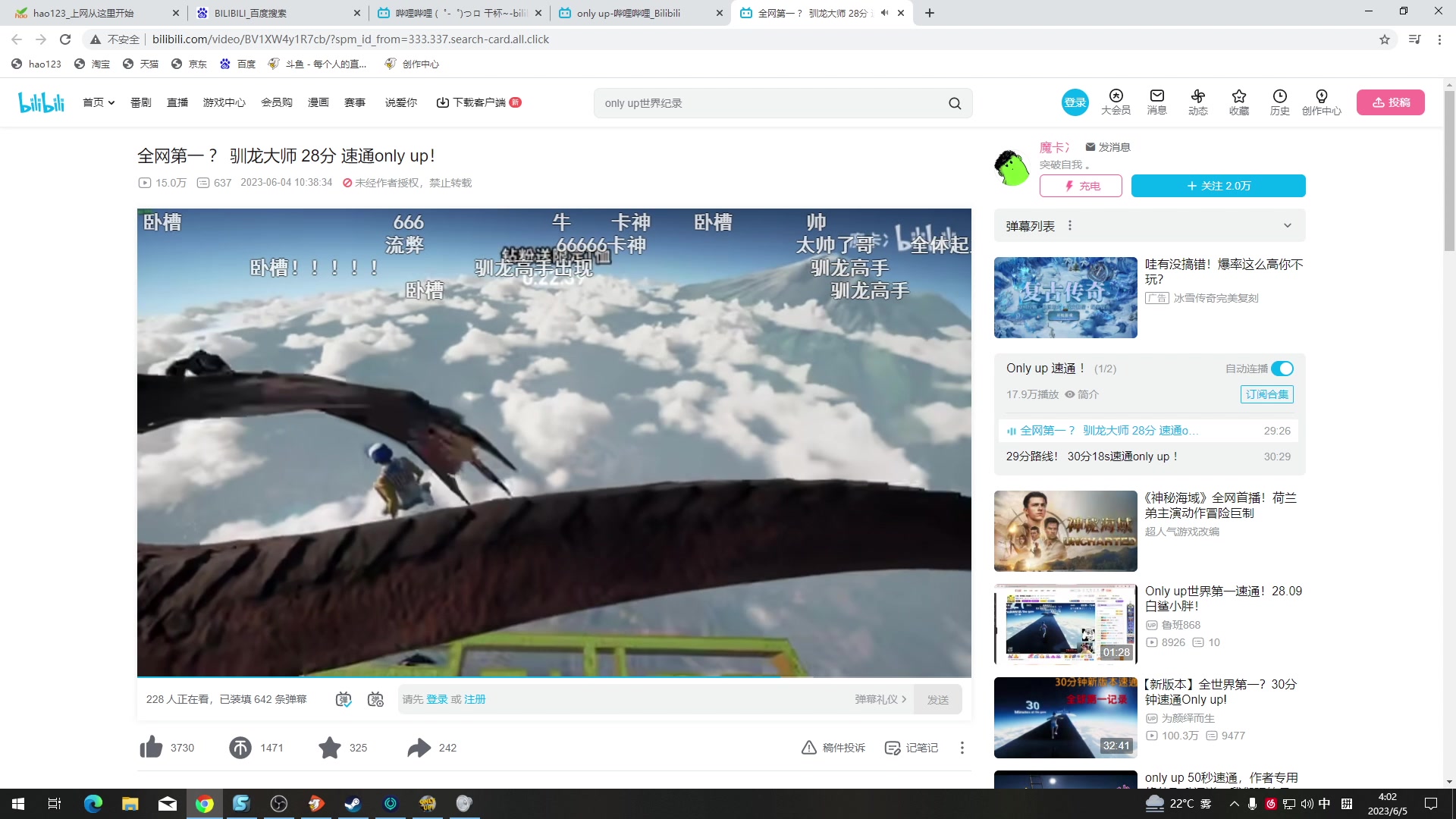This screenshot has height=819, width=1456.
Task: Open the 大会员 icon
Action: pyautogui.click(x=1116, y=102)
